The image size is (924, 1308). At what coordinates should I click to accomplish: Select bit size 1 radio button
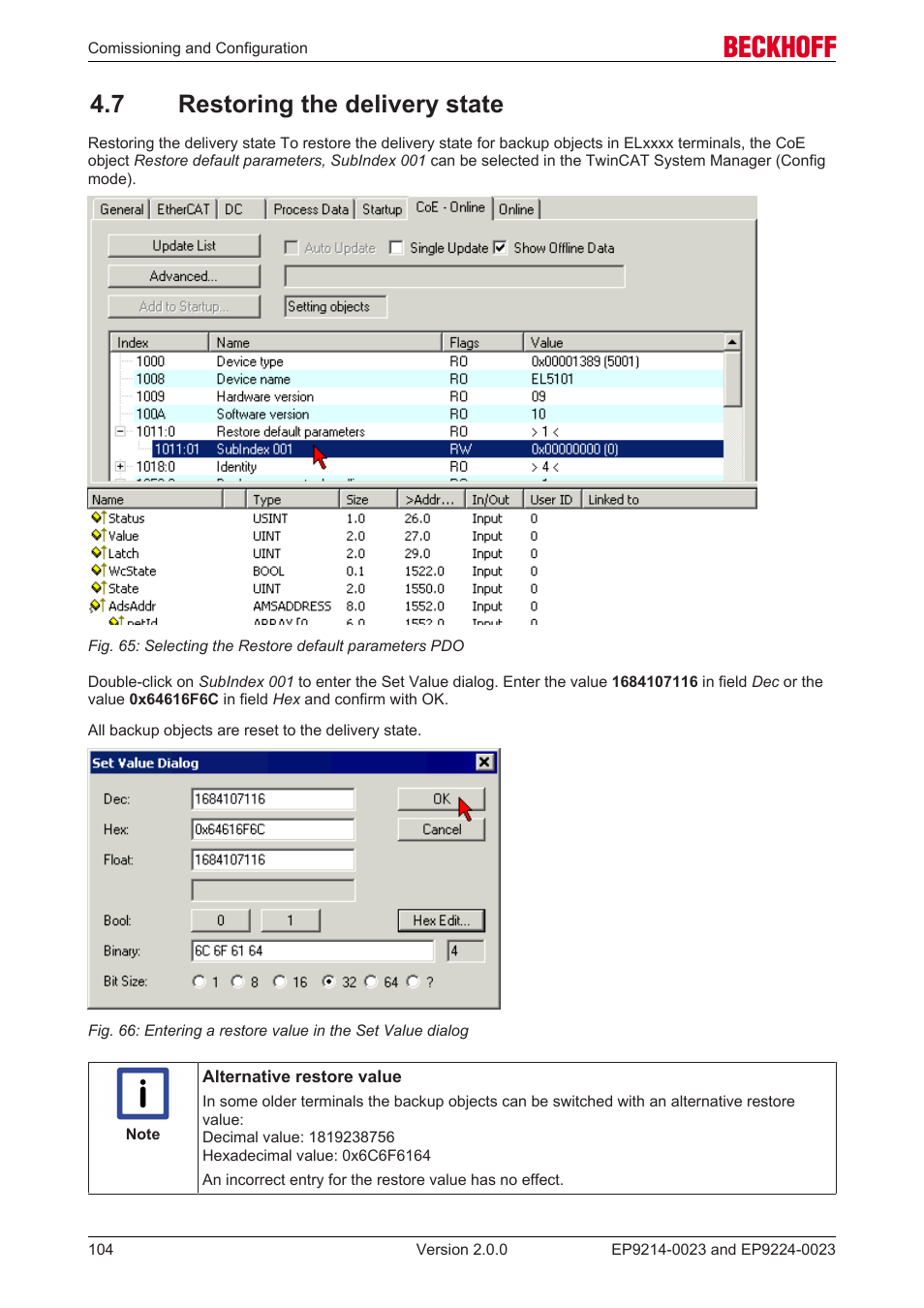[x=199, y=981]
